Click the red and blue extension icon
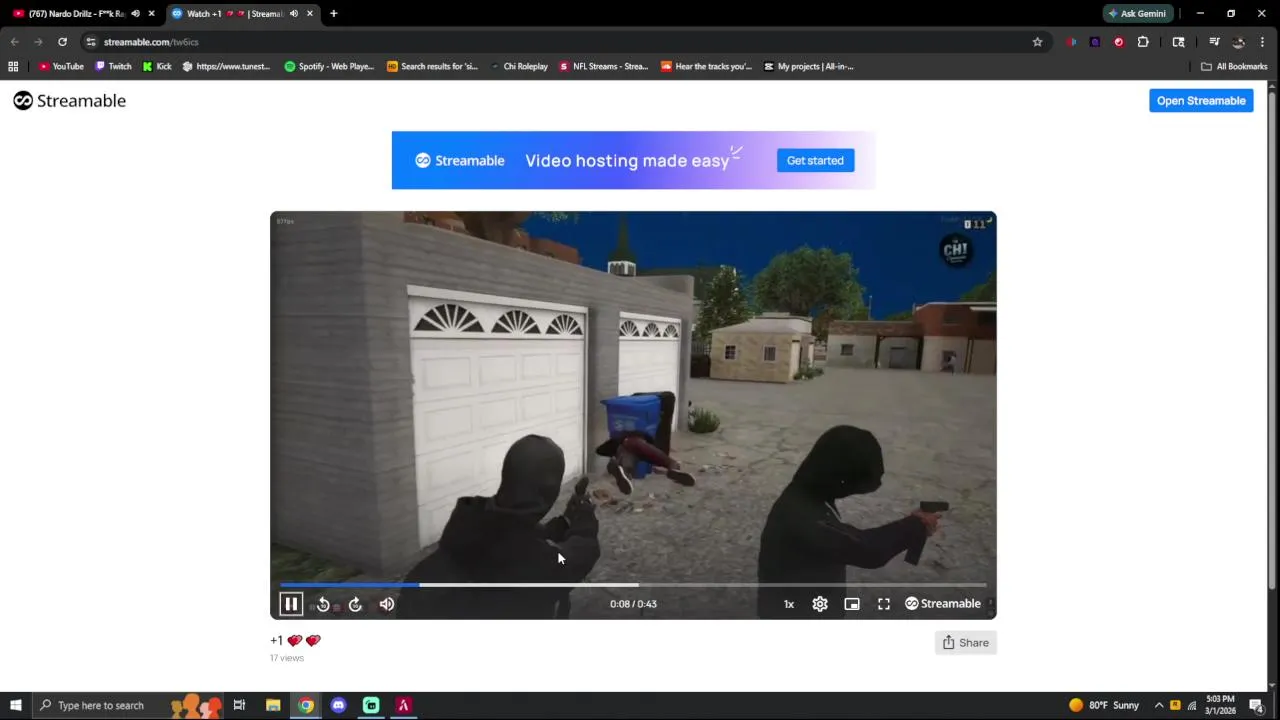1280x720 pixels. (x=1071, y=42)
